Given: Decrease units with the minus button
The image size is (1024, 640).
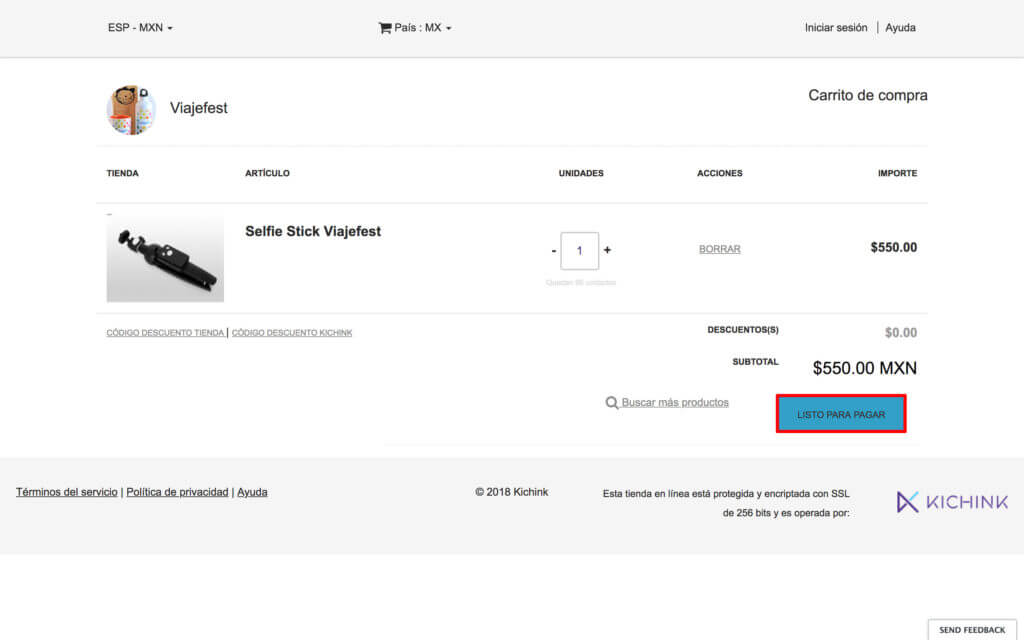Looking at the screenshot, I should point(554,250).
